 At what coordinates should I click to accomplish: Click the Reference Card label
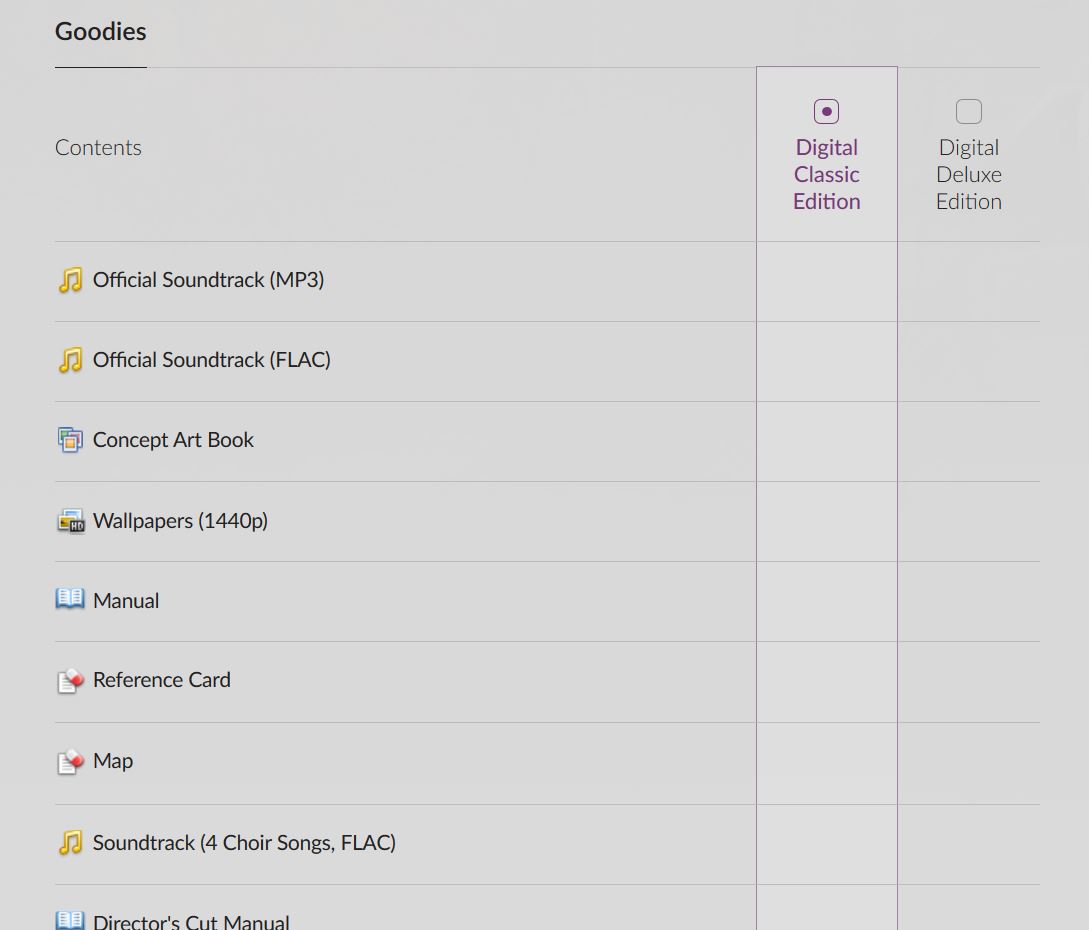point(162,680)
